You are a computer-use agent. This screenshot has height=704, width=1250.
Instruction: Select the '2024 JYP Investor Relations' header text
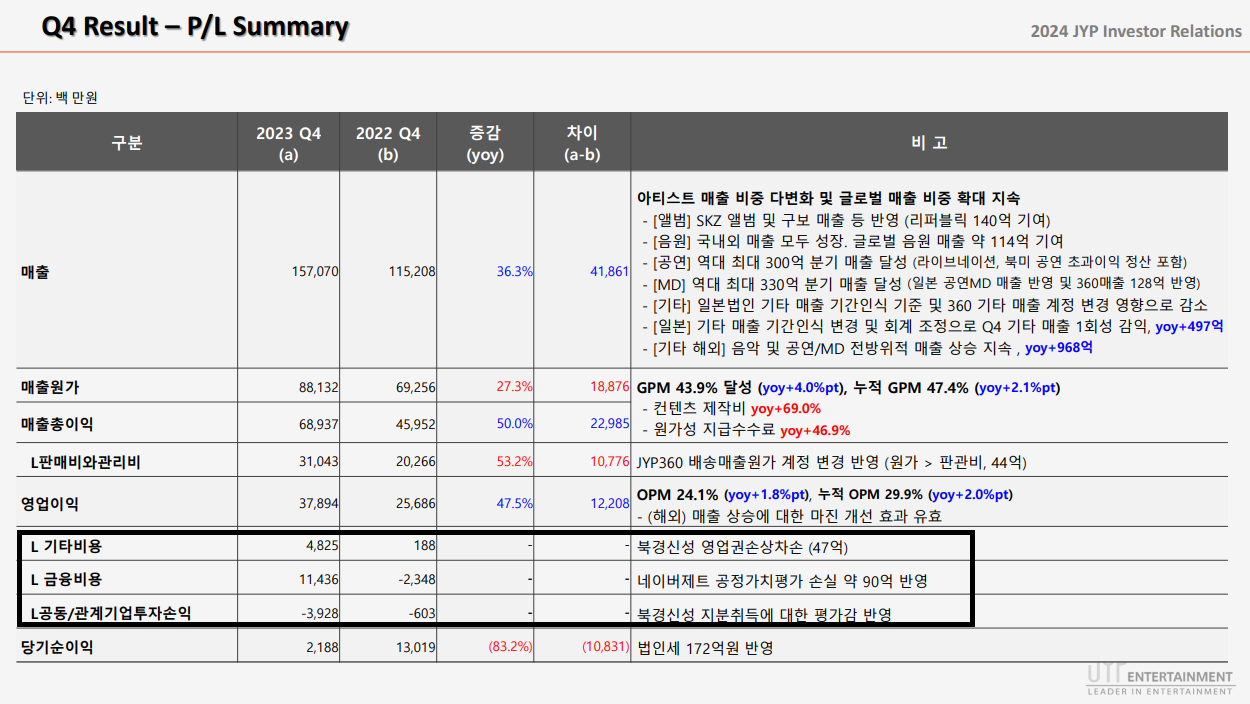1136,31
